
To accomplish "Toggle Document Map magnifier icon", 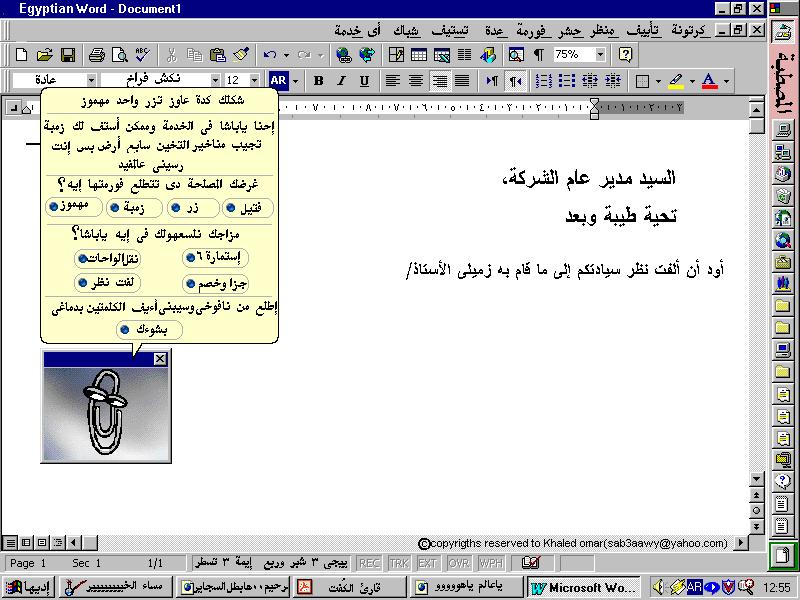I will pyautogui.click(x=516, y=55).
